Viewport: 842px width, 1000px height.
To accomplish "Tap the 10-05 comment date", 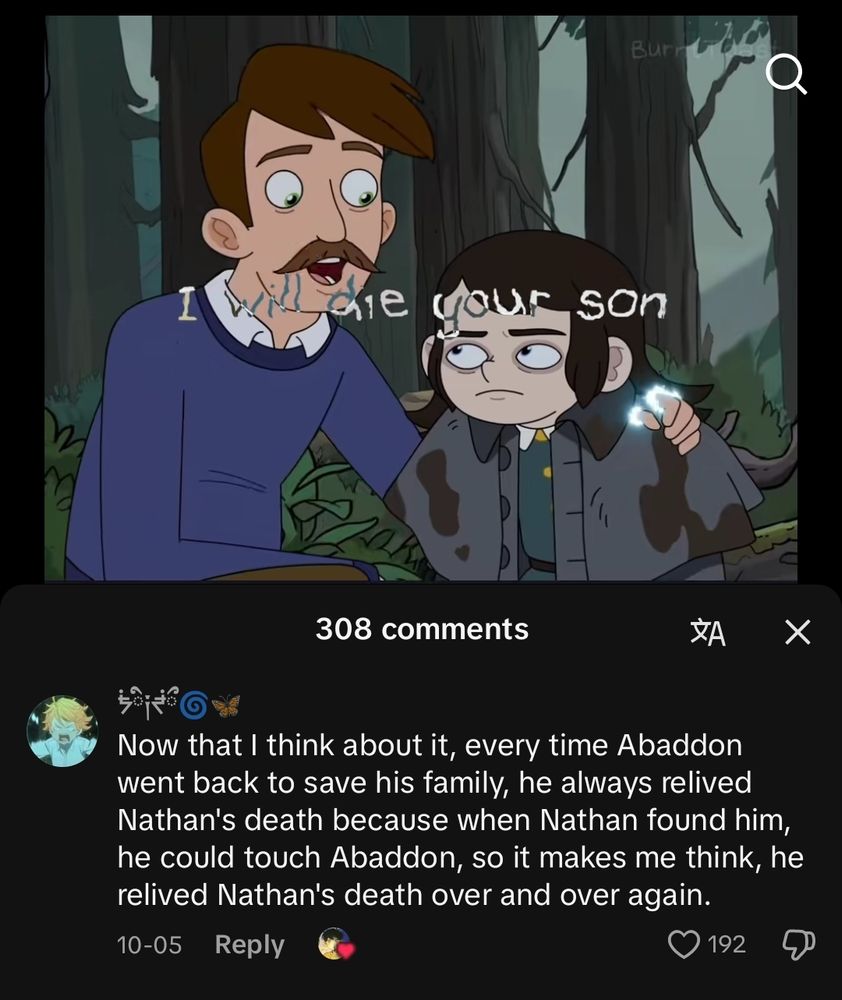I will (149, 945).
